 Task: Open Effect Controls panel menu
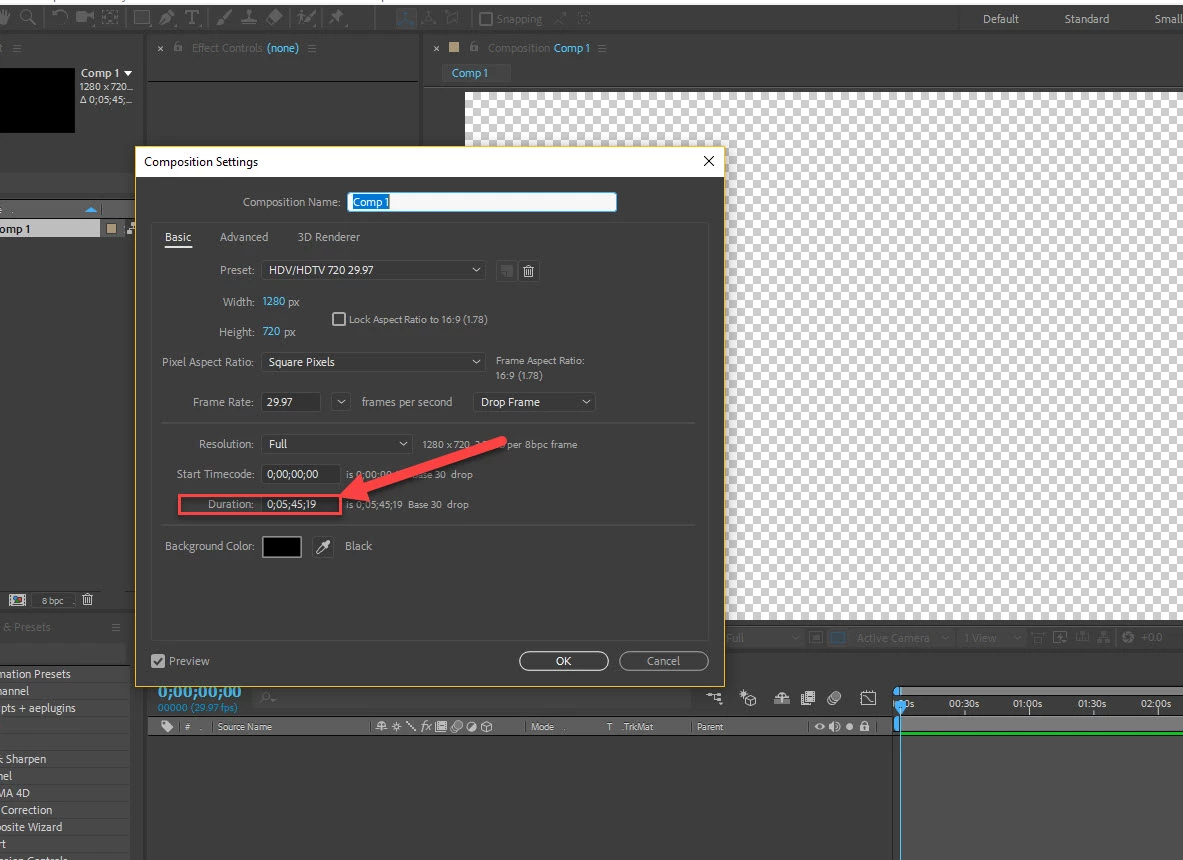[312, 48]
